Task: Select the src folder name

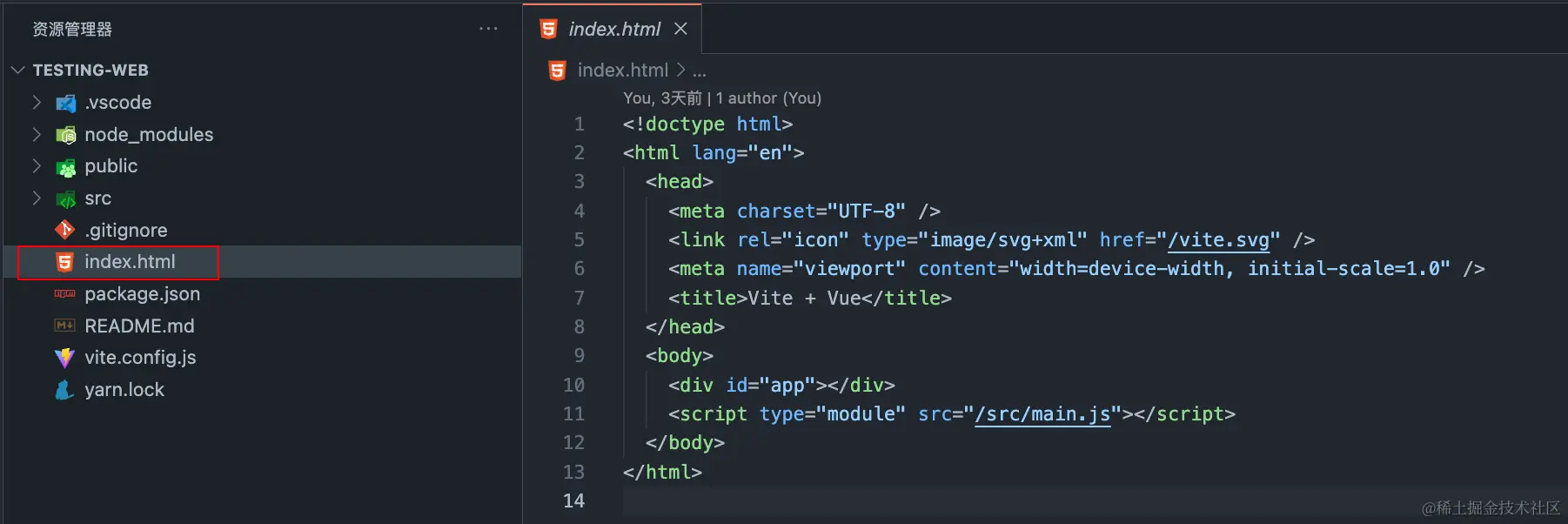Action: (x=98, y=198)
